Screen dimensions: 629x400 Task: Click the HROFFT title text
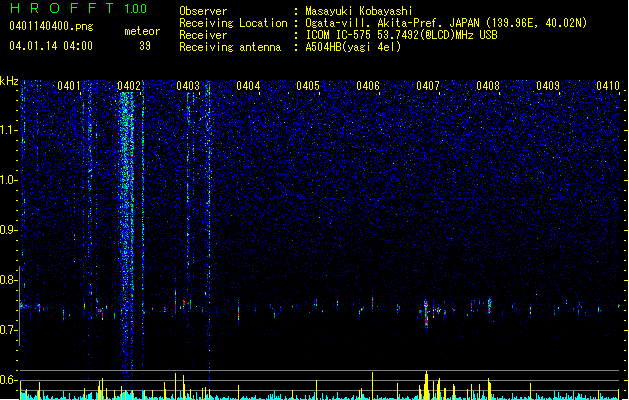(x=63, y=8)
